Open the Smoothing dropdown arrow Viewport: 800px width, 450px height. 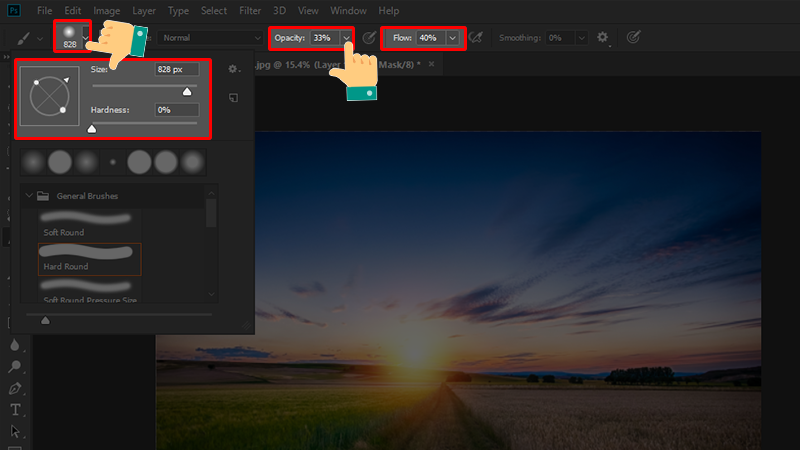click(582, 38)
